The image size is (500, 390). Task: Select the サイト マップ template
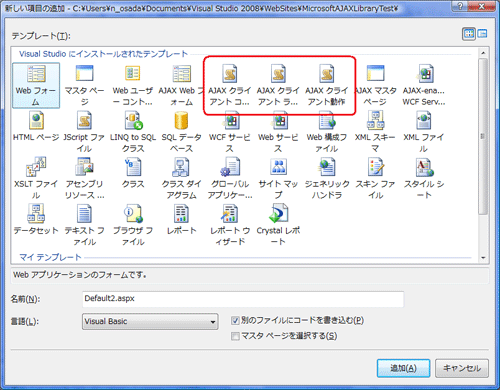point(278,179)
